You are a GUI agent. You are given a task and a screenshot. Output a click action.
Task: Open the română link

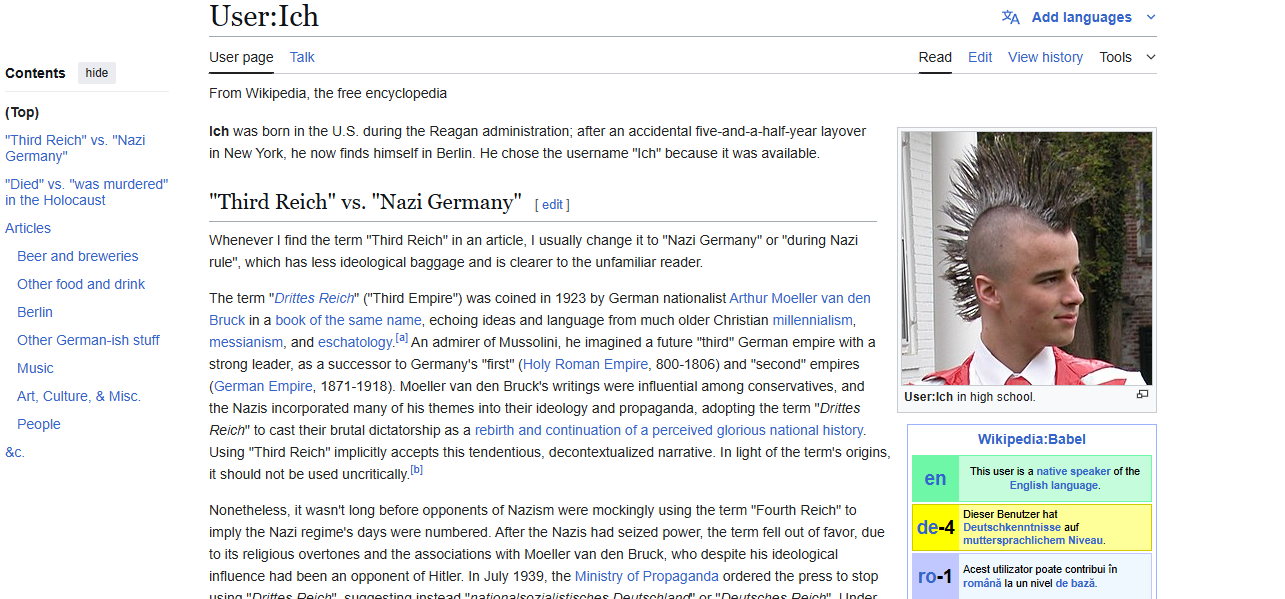[x=984, y=583]
